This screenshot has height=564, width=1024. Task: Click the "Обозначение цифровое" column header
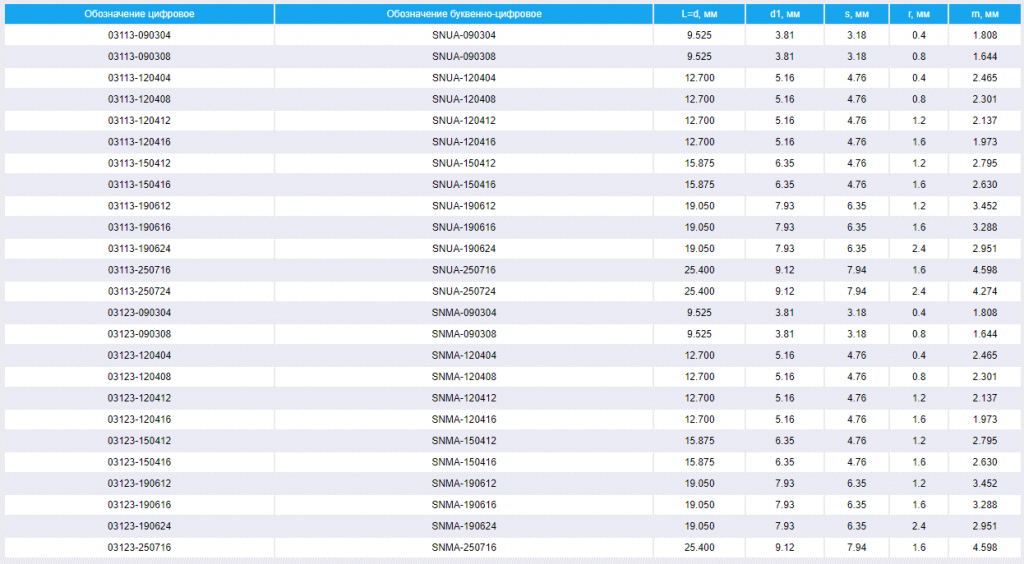[x=139, y=14]
